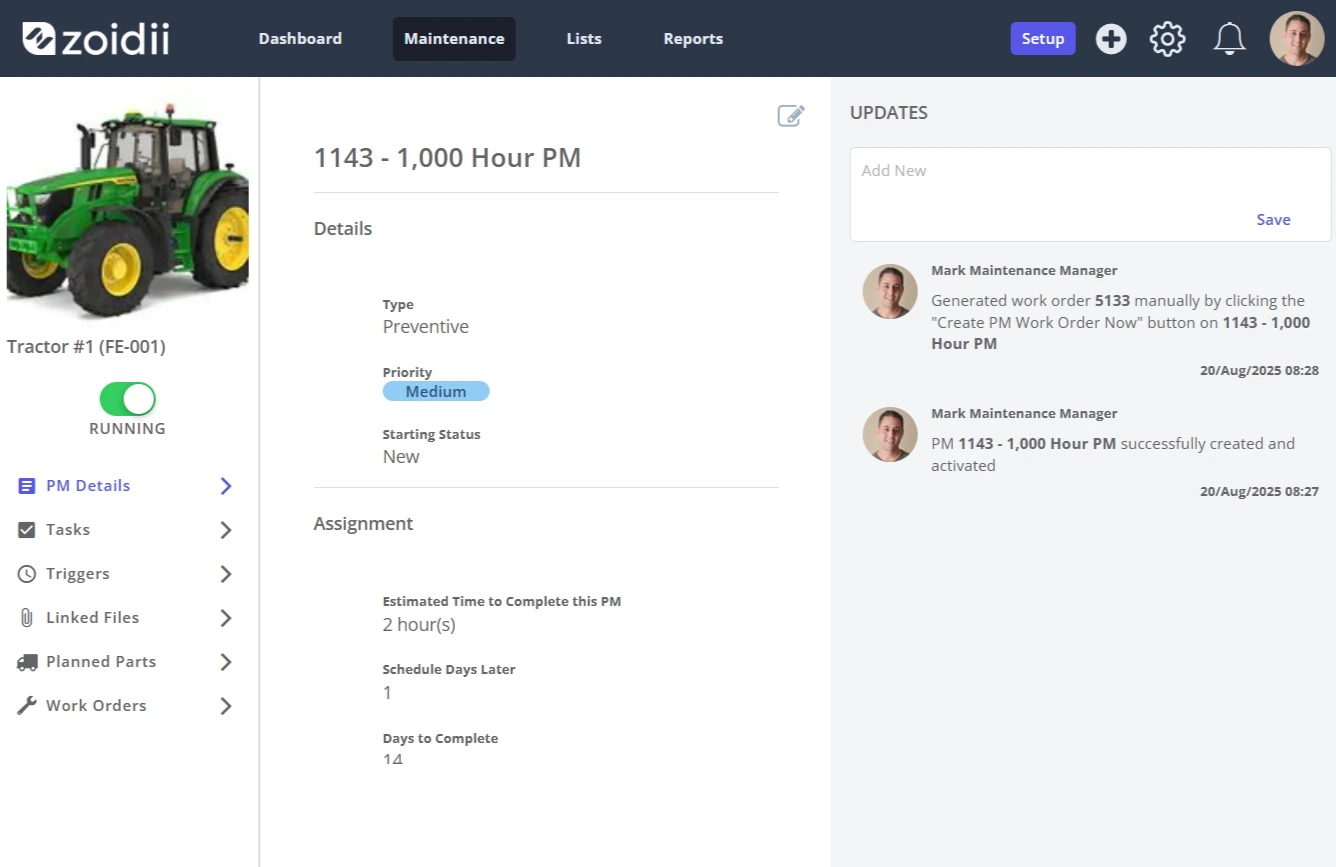Click the Linked Files paperclip icon
Screen dimensions: 1336x867
click(x=27, y=618)
